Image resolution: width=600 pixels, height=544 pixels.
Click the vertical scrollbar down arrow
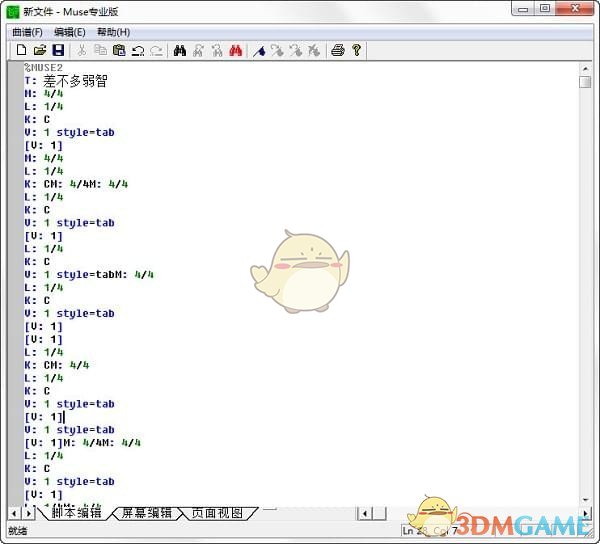pos(585,499)
